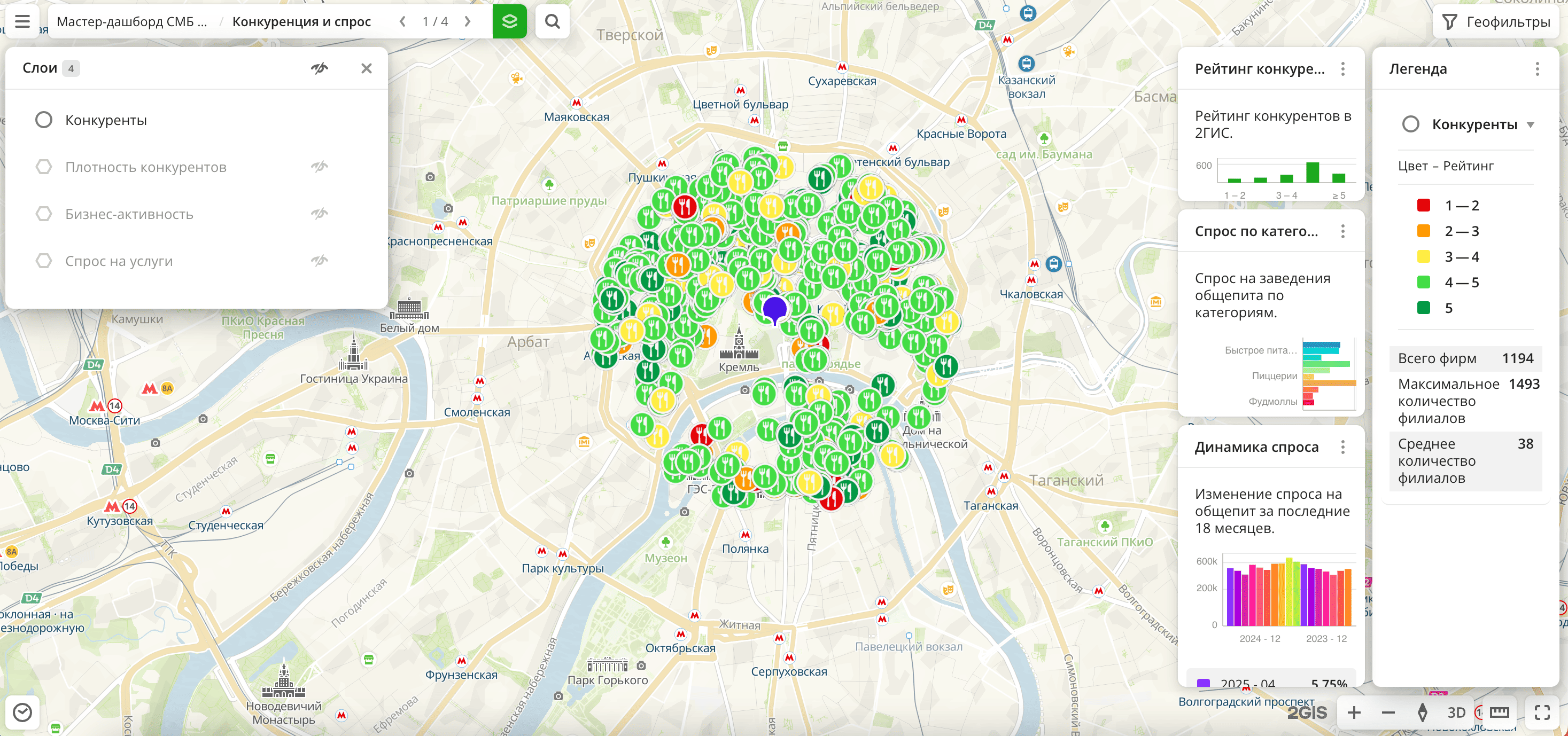Screen dimensions: 1568x736
Task: Click the ruler measurement tool
Action: click(x=1499, y=712)
